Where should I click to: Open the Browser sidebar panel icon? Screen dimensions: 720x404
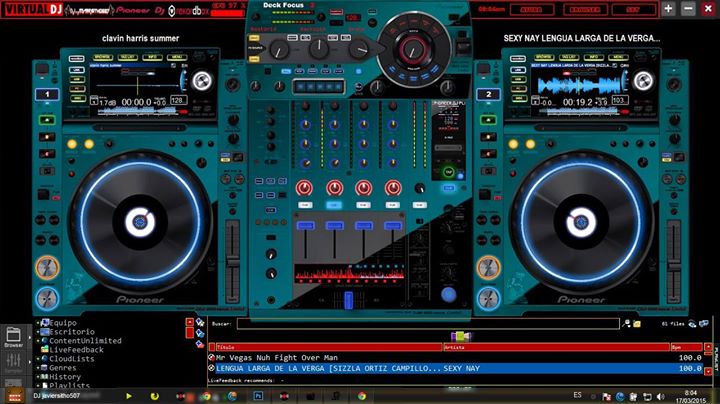(x=13, y=337)
